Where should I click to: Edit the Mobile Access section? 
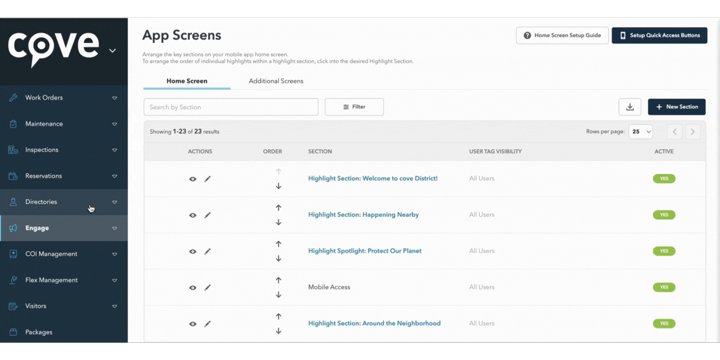coord(207,287)
